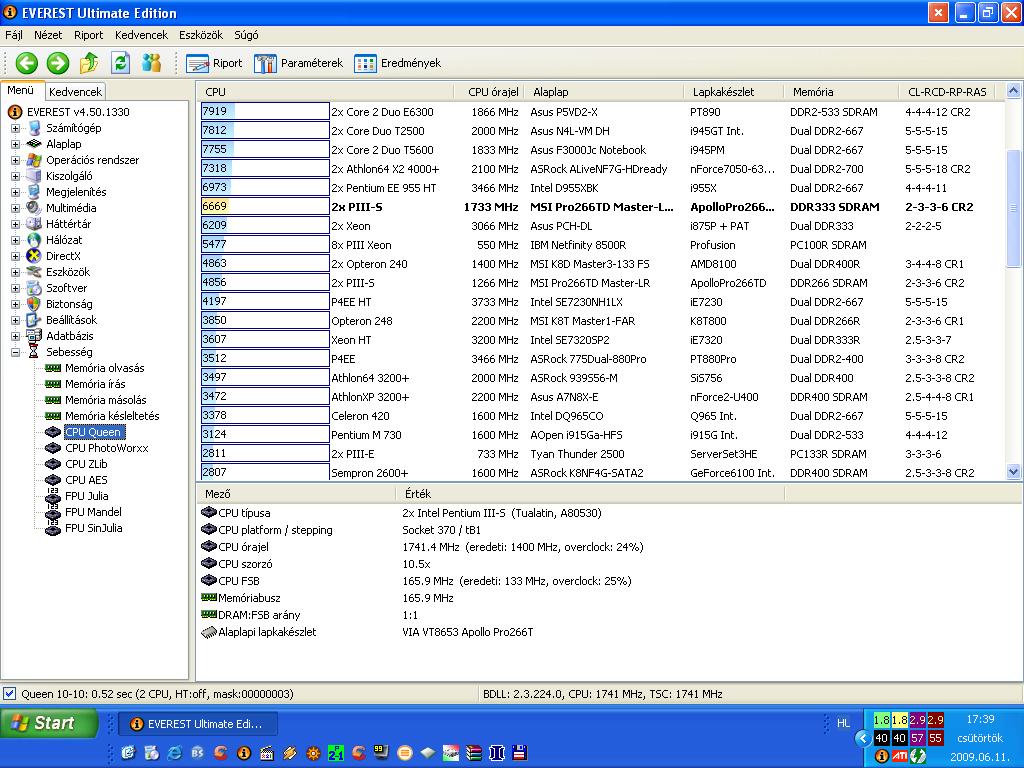Image resolution: width=1024 pixels, height=768 pixels.
Task: Open Memória írás benchmark
Action: coord(95,384)
